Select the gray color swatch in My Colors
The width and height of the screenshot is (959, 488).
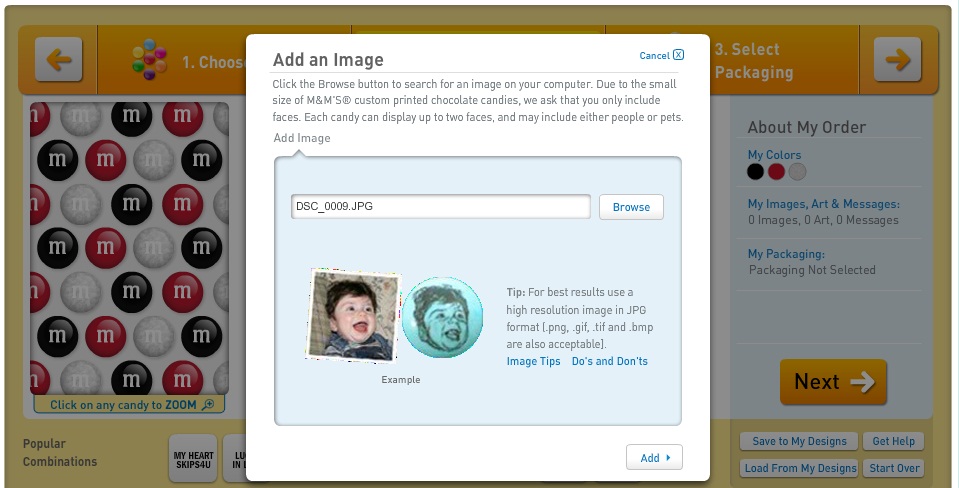pyautogui.click(x=797, y=172)
